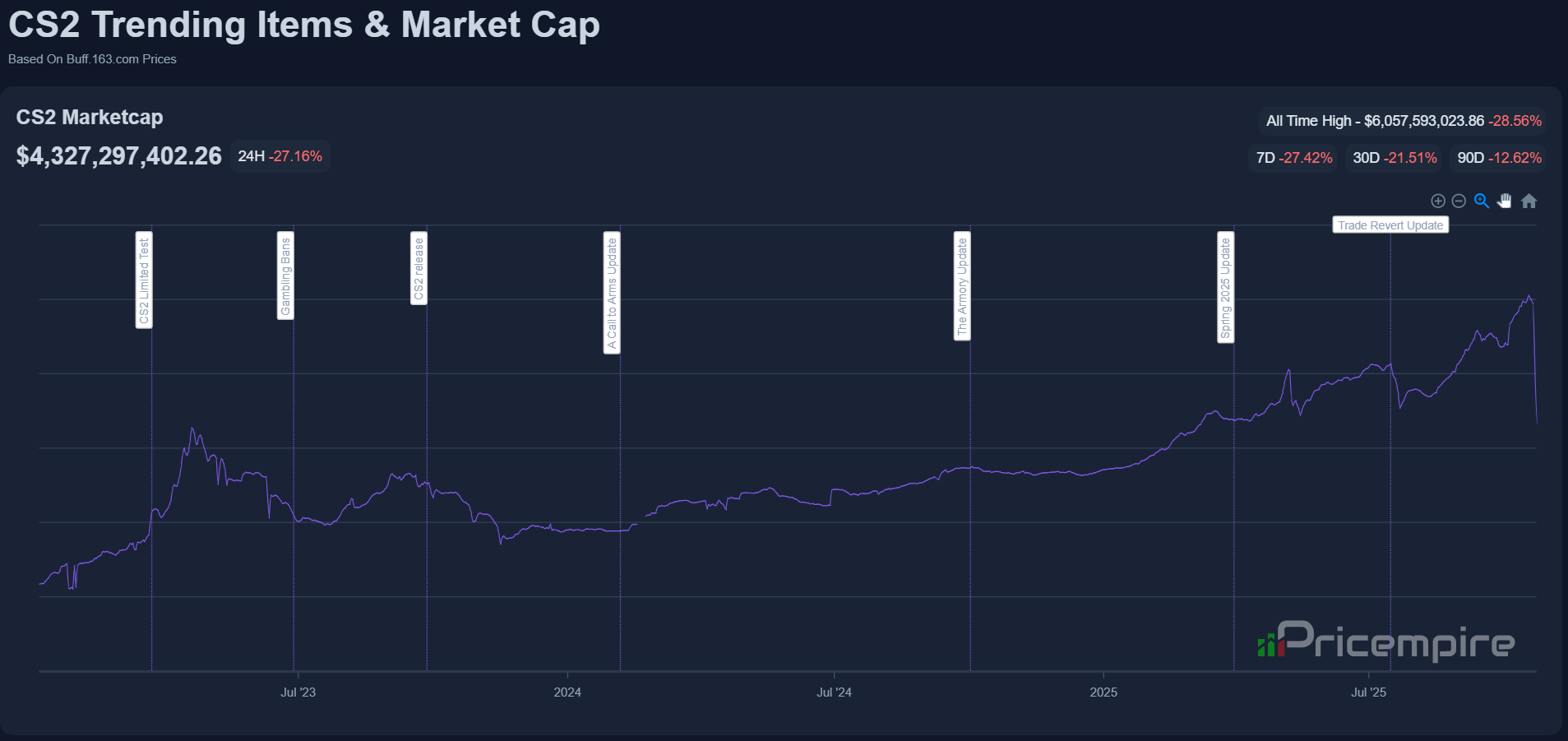Click the zoom out minus icon

click(1459, 201)
